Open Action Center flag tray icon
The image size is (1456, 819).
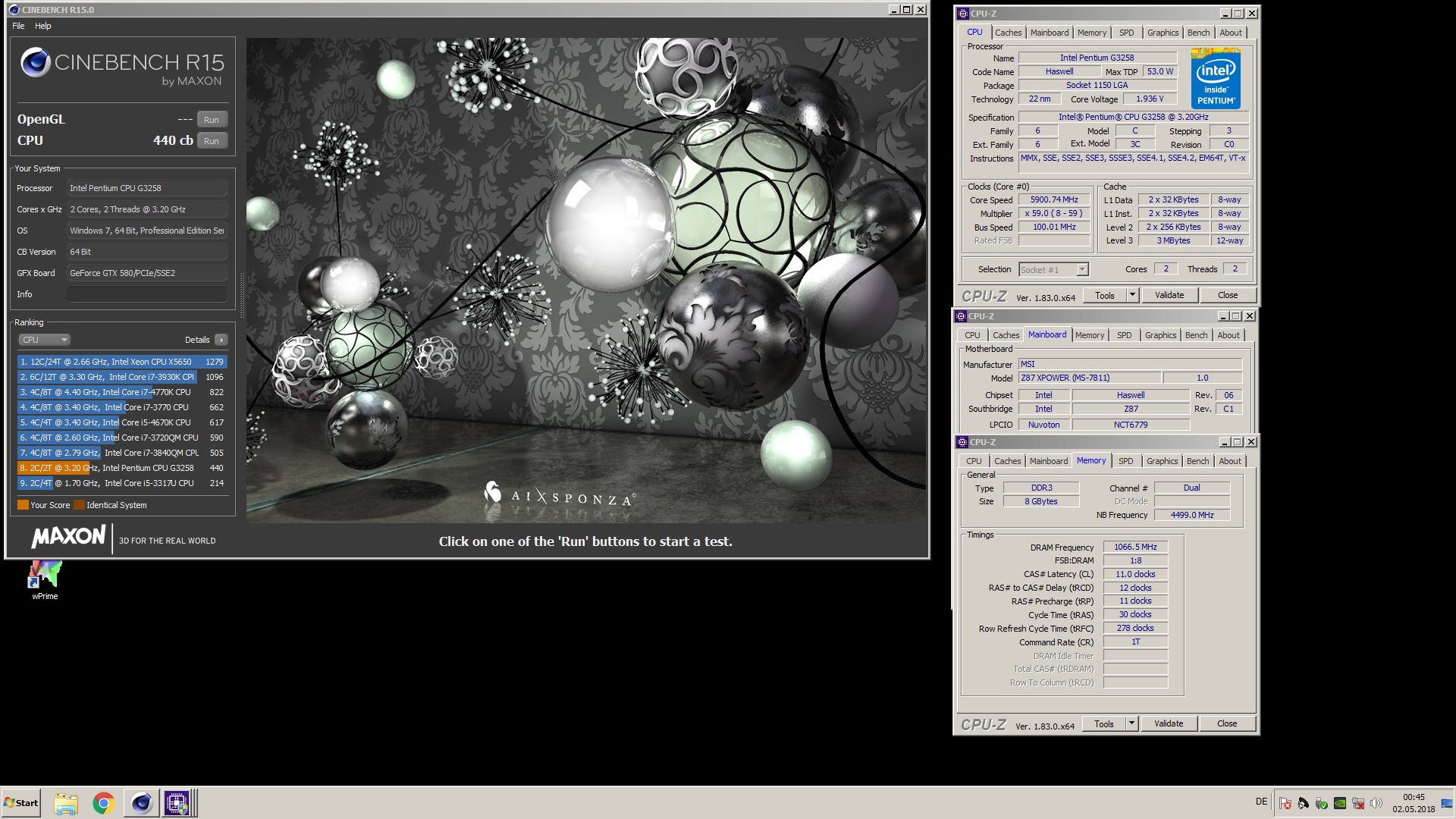pos(1285,803)
